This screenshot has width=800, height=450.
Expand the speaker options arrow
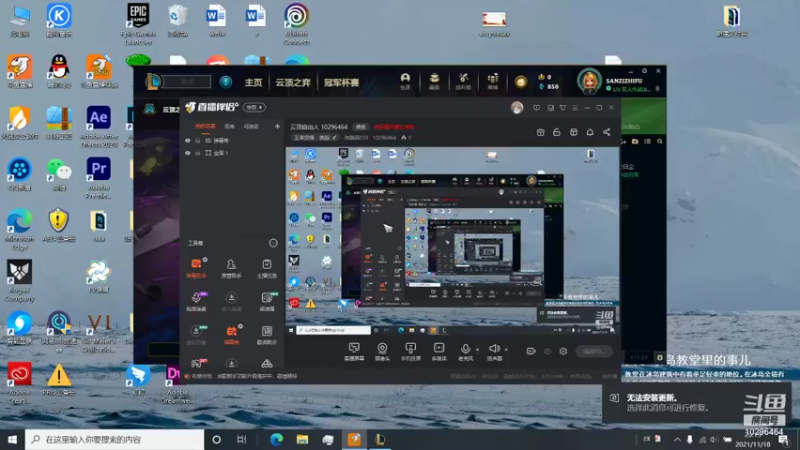[506, 349]
